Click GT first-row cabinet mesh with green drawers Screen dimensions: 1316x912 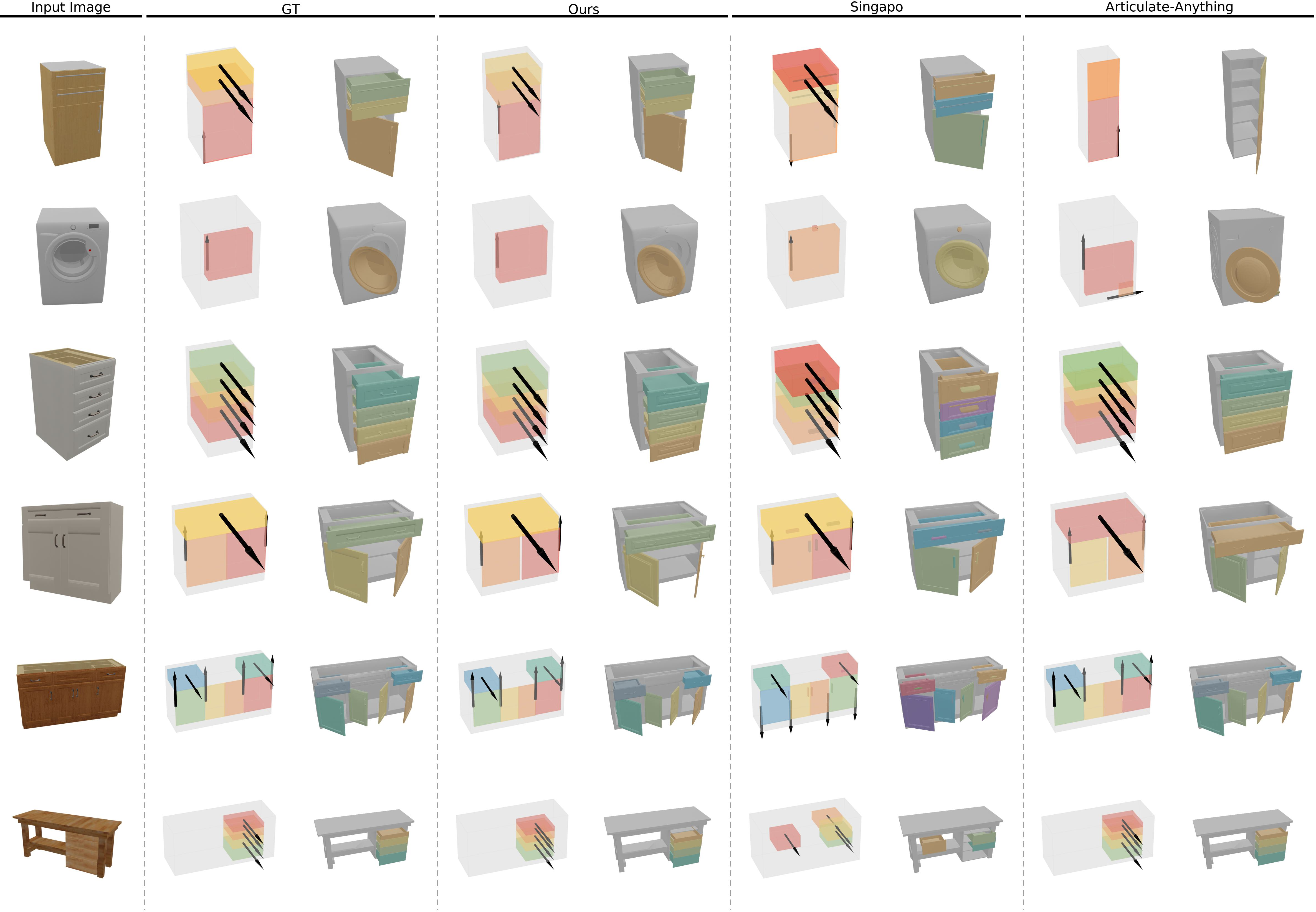[x=372, y=116]
